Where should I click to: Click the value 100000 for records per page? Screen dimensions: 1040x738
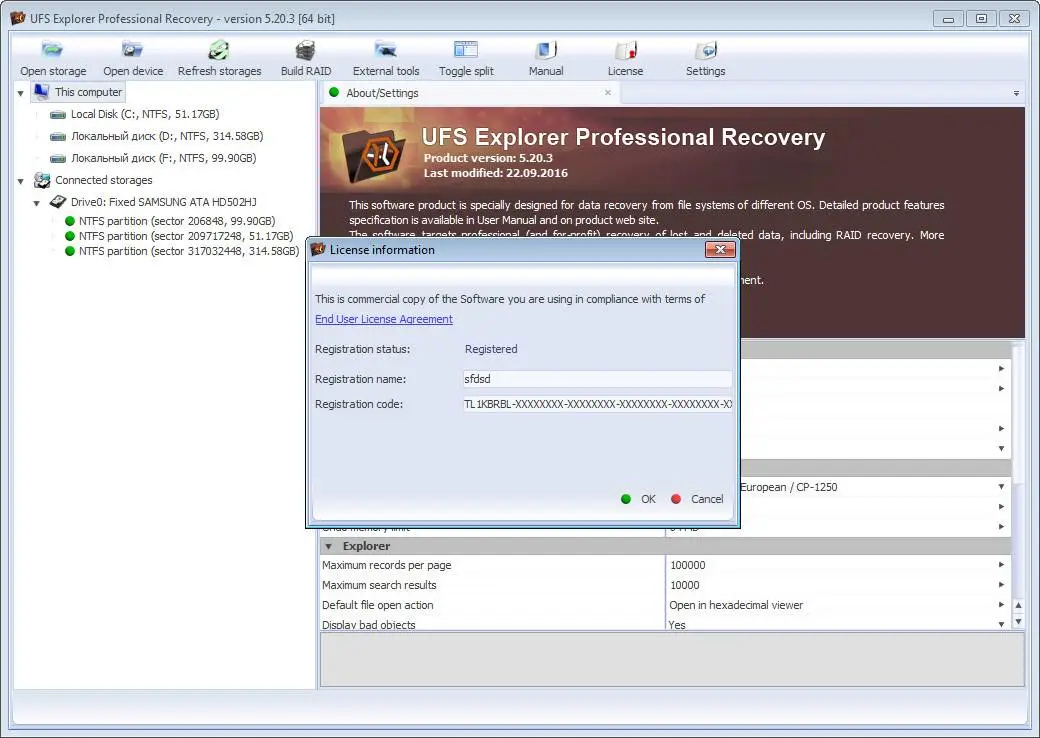coord(688,565)
